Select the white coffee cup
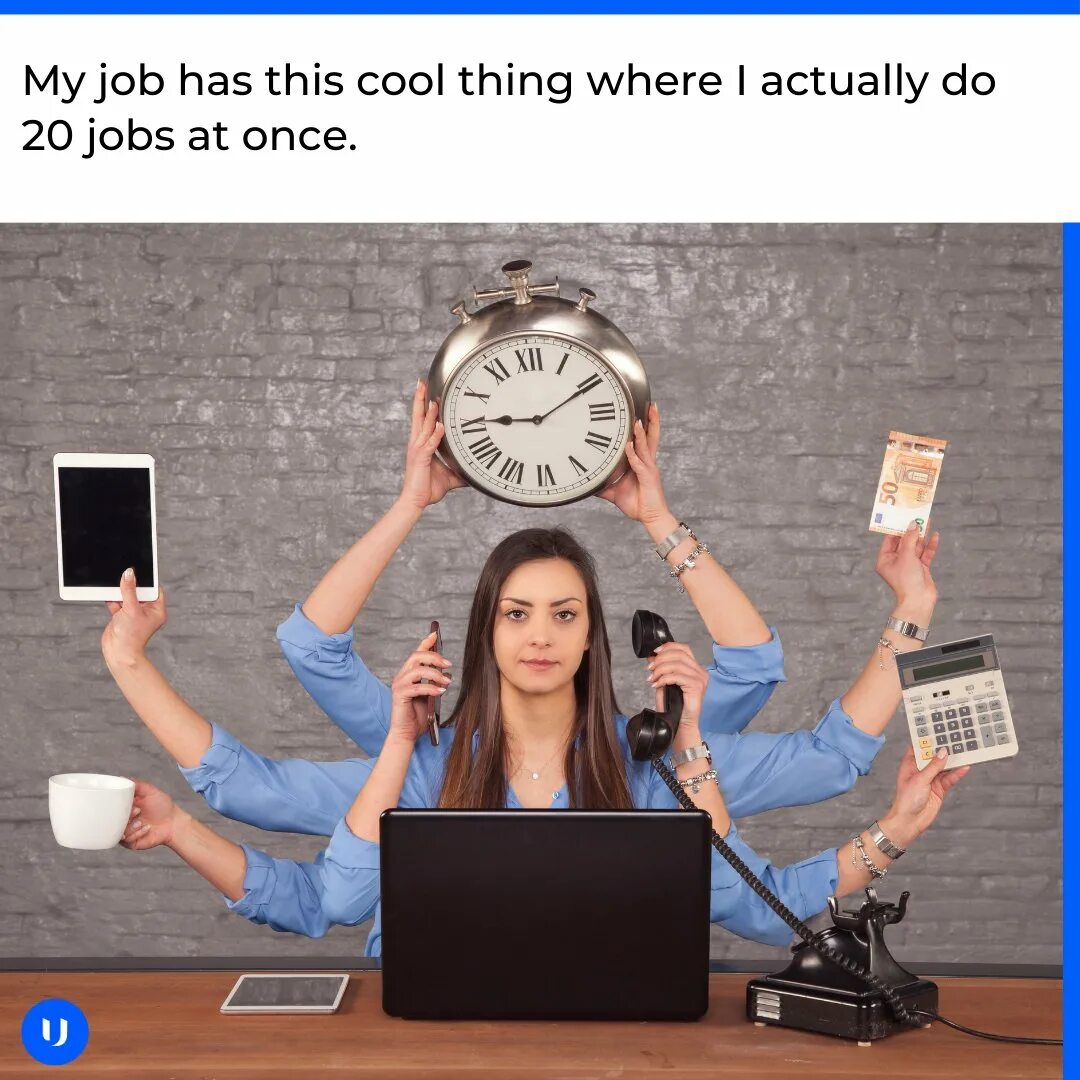The width and height of the screenshot is (1080, 1080). 91,811
